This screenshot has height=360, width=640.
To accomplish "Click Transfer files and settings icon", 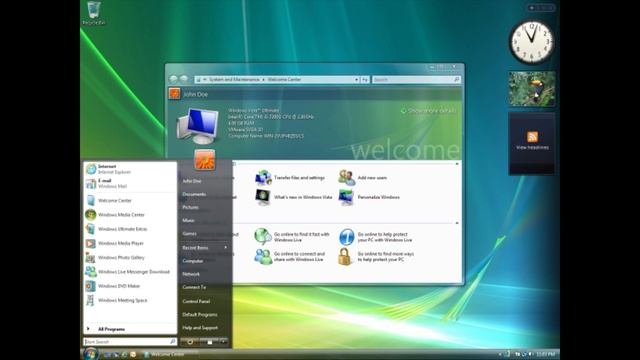I will pyautogui.click(x=263, y=178).
